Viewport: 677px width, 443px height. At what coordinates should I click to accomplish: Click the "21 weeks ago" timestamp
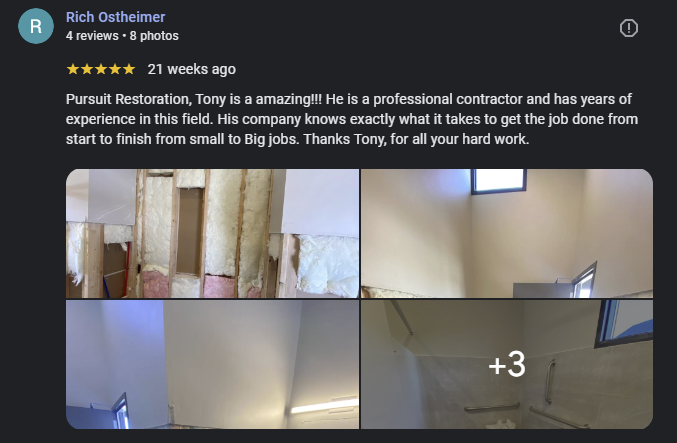(x=192, y=69)
